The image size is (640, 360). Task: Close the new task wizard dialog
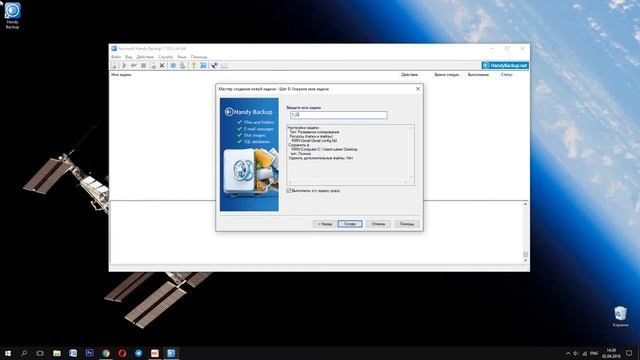(x=418, y=89)
